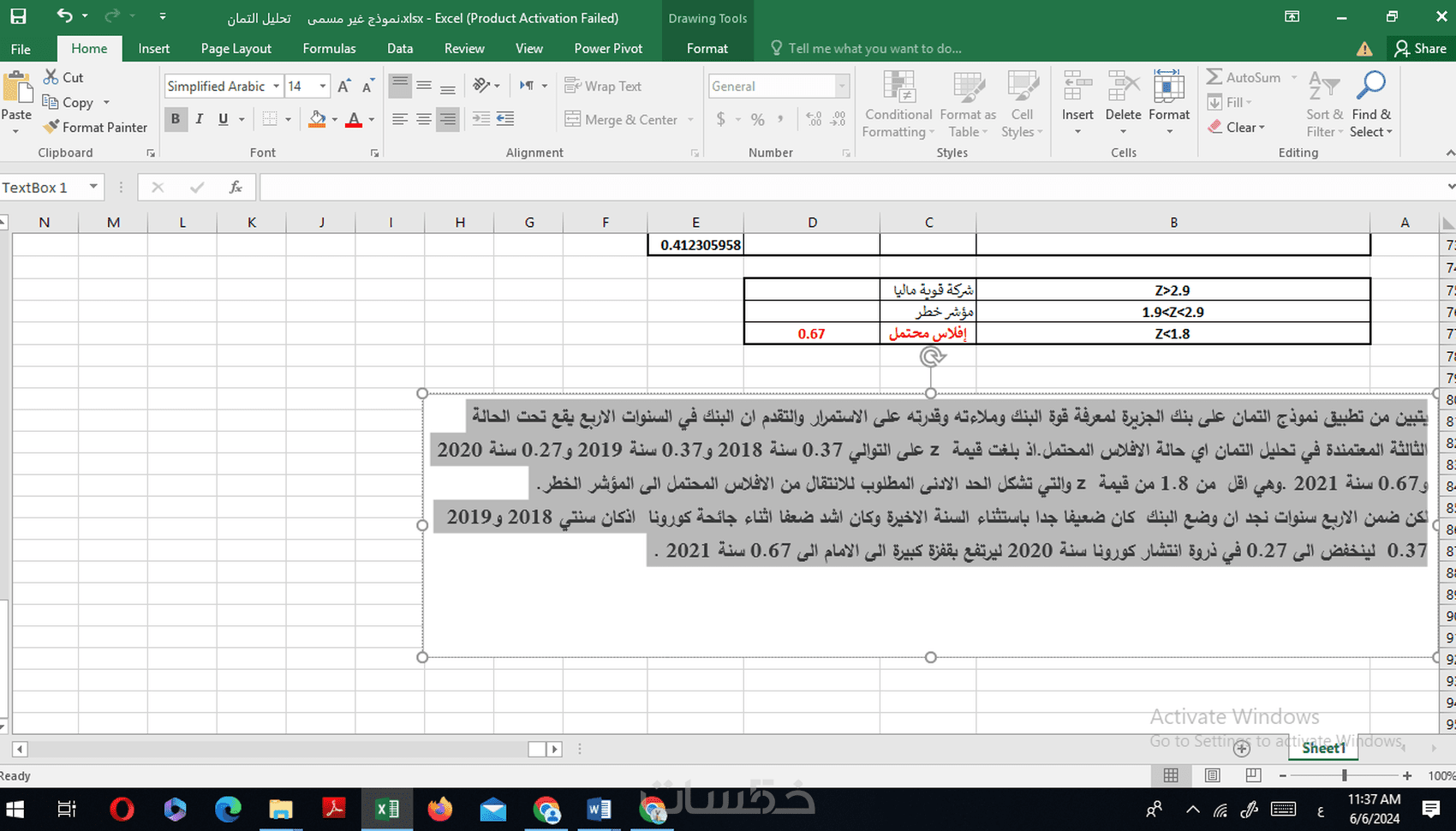Click the Sort & Filter button
This screenshot has width=1456, height=831.
1324,103
